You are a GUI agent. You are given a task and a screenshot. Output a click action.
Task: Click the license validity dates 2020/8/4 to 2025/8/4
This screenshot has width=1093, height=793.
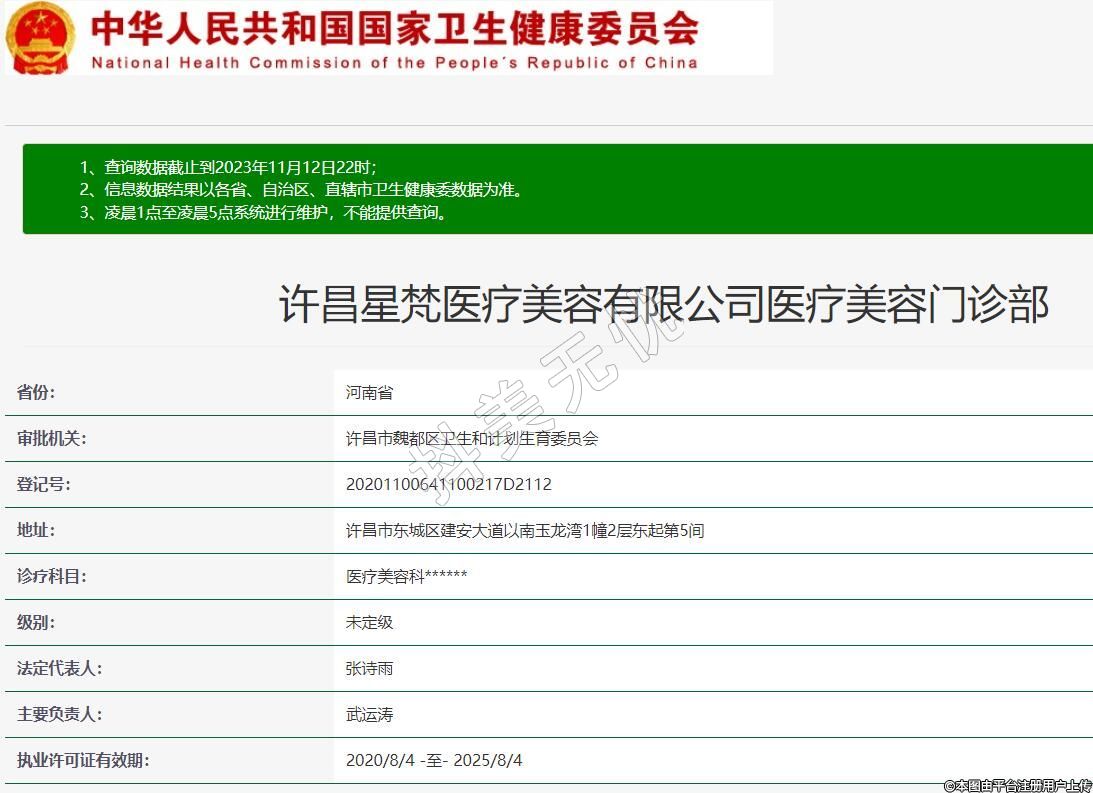click(433, 760)
